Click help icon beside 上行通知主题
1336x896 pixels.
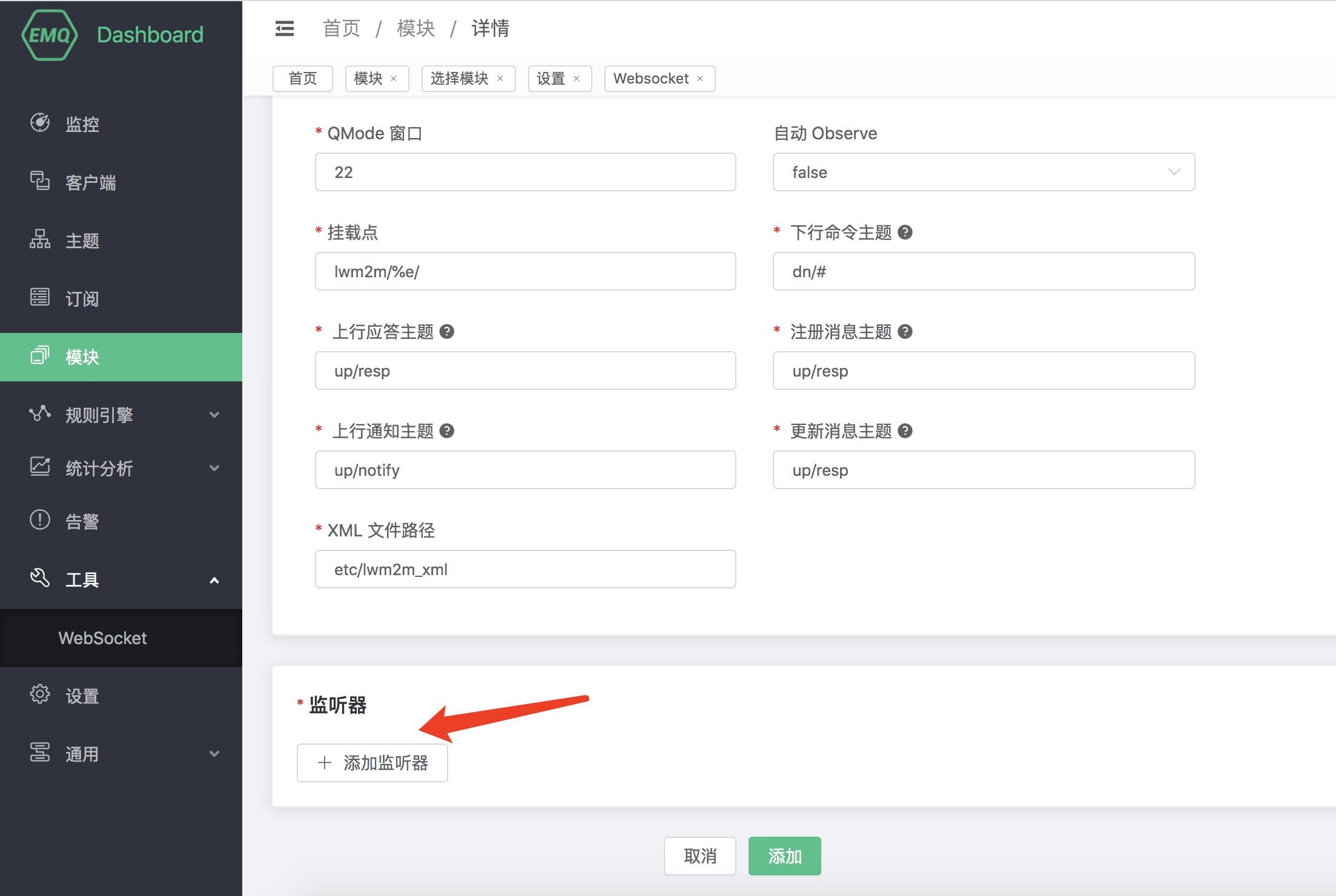point(447,431)
